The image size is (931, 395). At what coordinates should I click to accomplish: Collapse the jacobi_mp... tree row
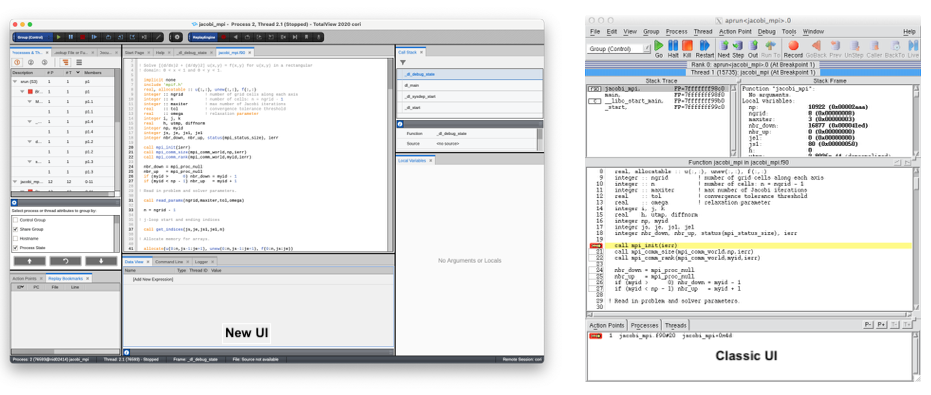[14, 181]
